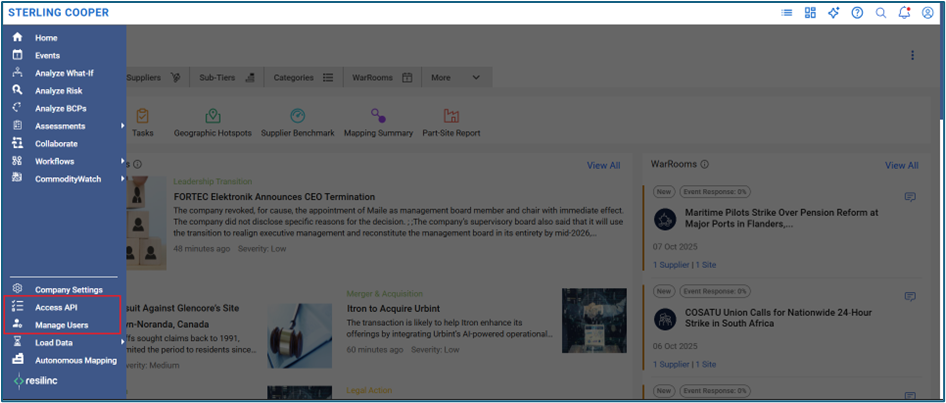The image size is (946, 403).
Task: Go to Home in sidebar
Action: coord(46,37)
